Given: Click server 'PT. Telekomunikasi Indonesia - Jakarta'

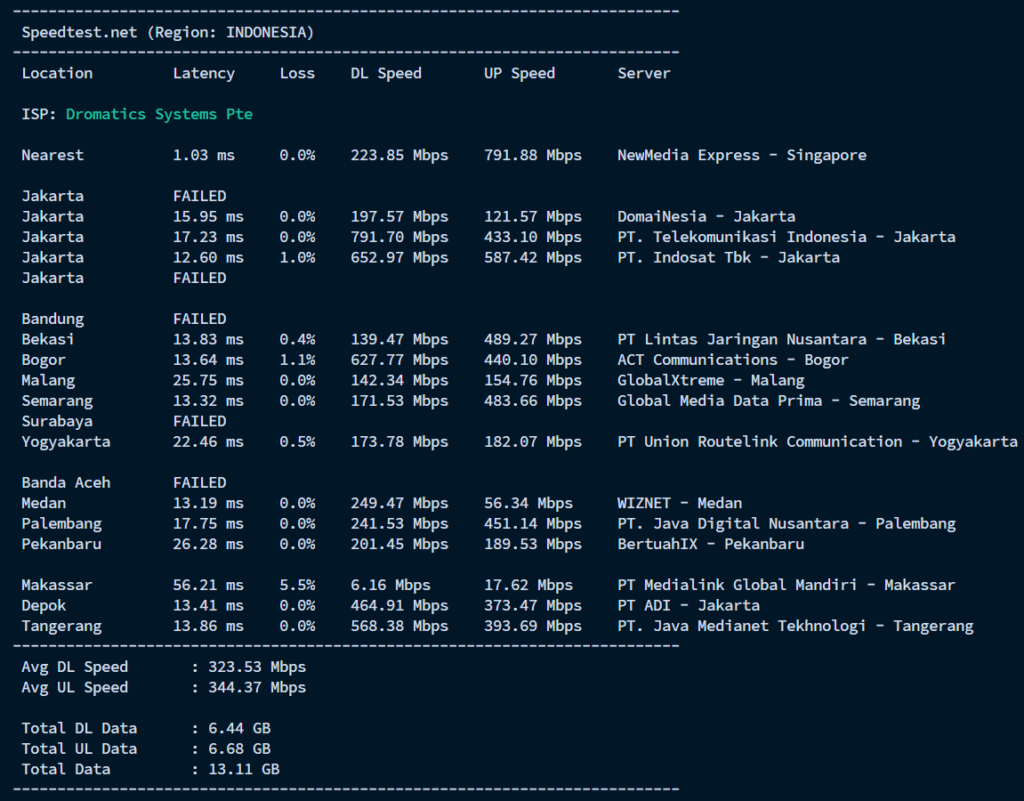Looking at the screenshot, I should (x=786, y=237).
